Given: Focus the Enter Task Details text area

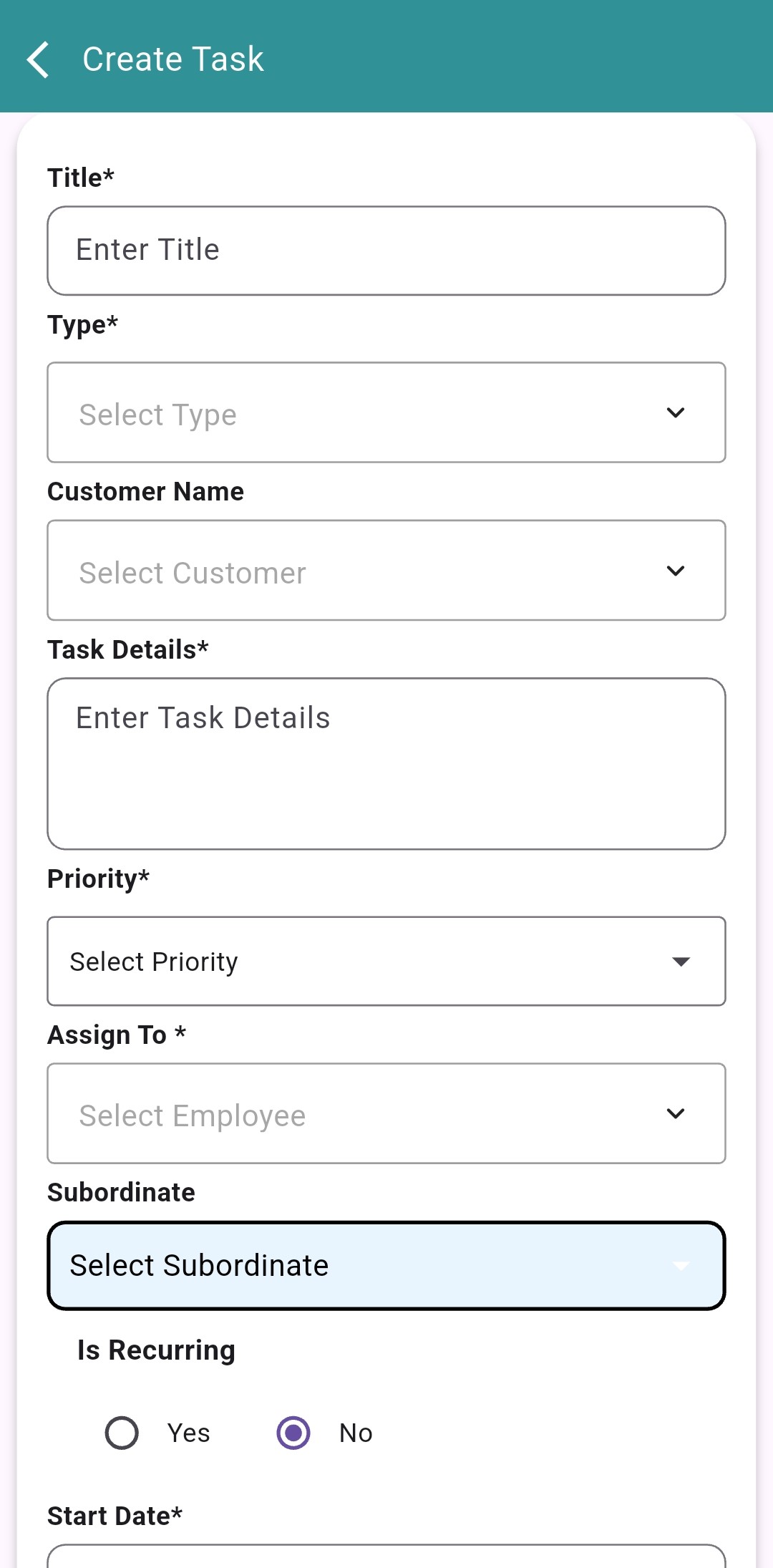Looking at the screenshot, I should coord(386,763).
